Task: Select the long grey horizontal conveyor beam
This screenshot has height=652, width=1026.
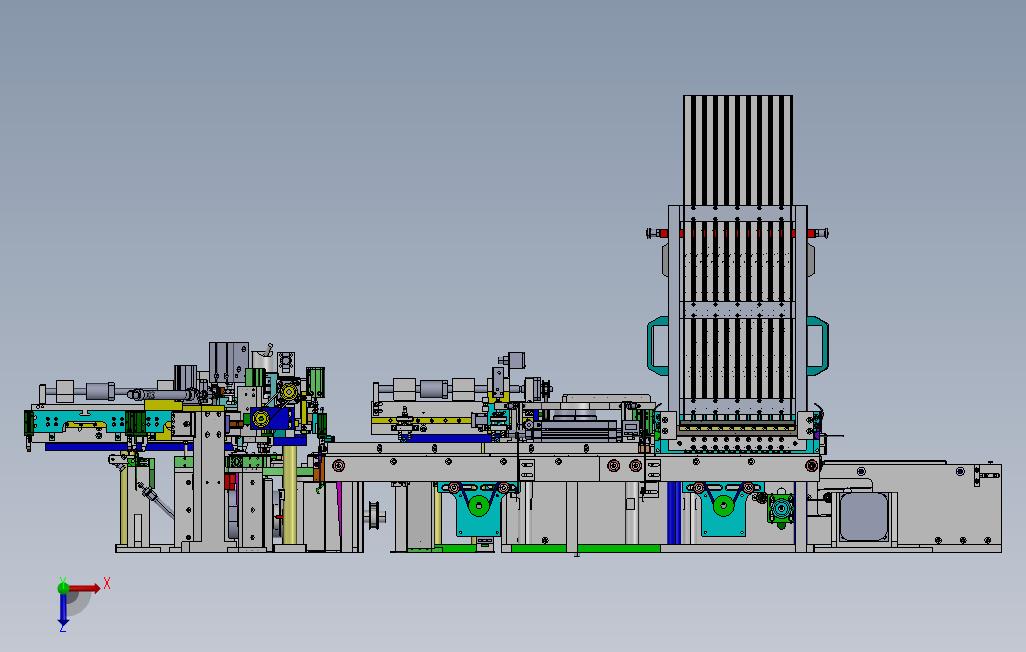Action: coord(571,469)
